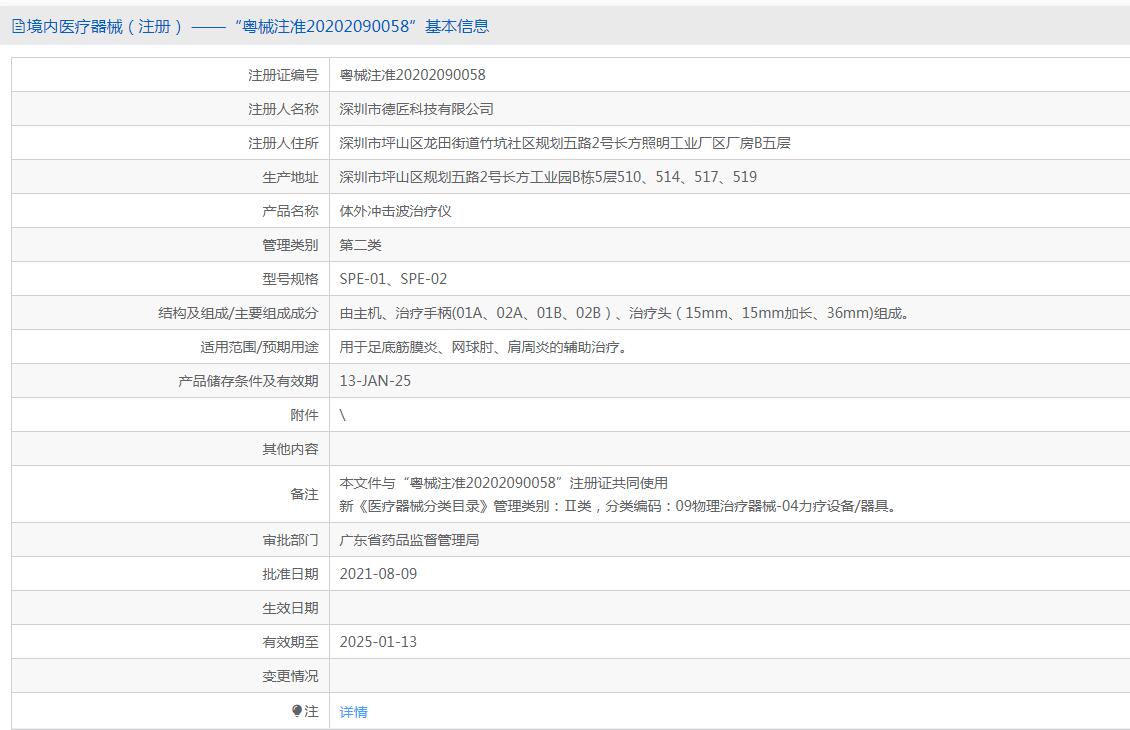Click the 注册证编号 label
This screenshot has height=730, width=1130.
283,75
